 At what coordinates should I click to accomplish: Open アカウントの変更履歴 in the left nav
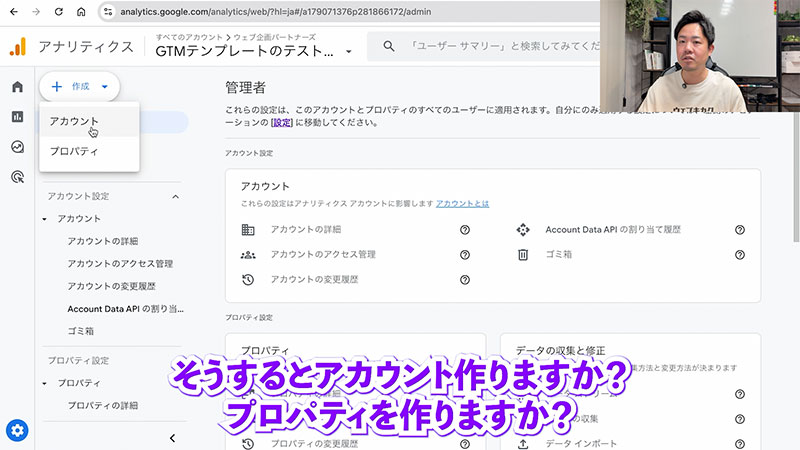coord(111,286)
